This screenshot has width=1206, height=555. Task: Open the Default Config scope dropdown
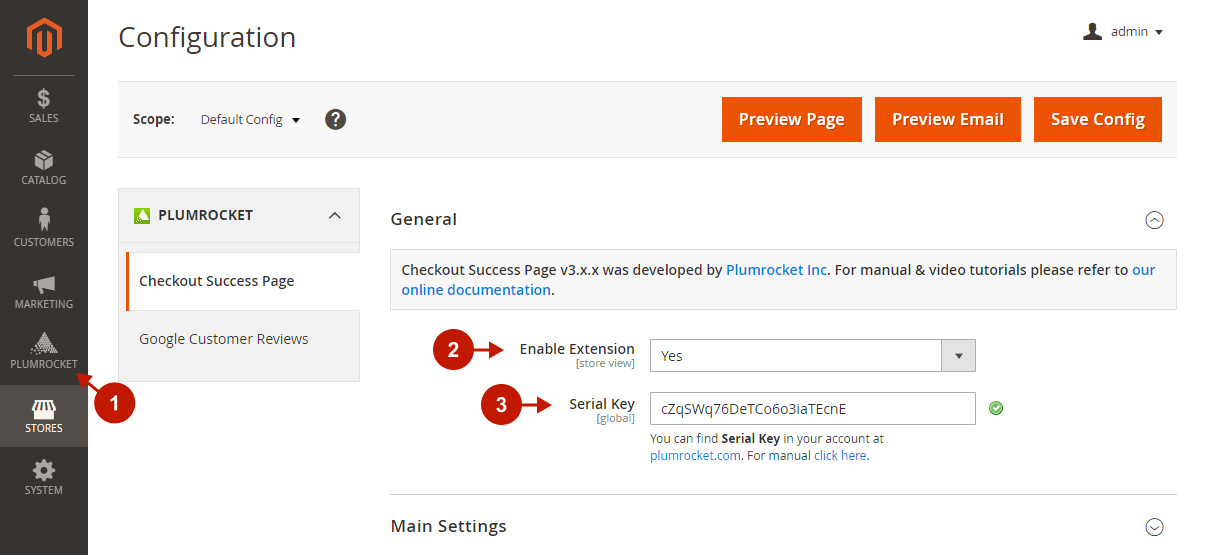[x=250, y=119]
